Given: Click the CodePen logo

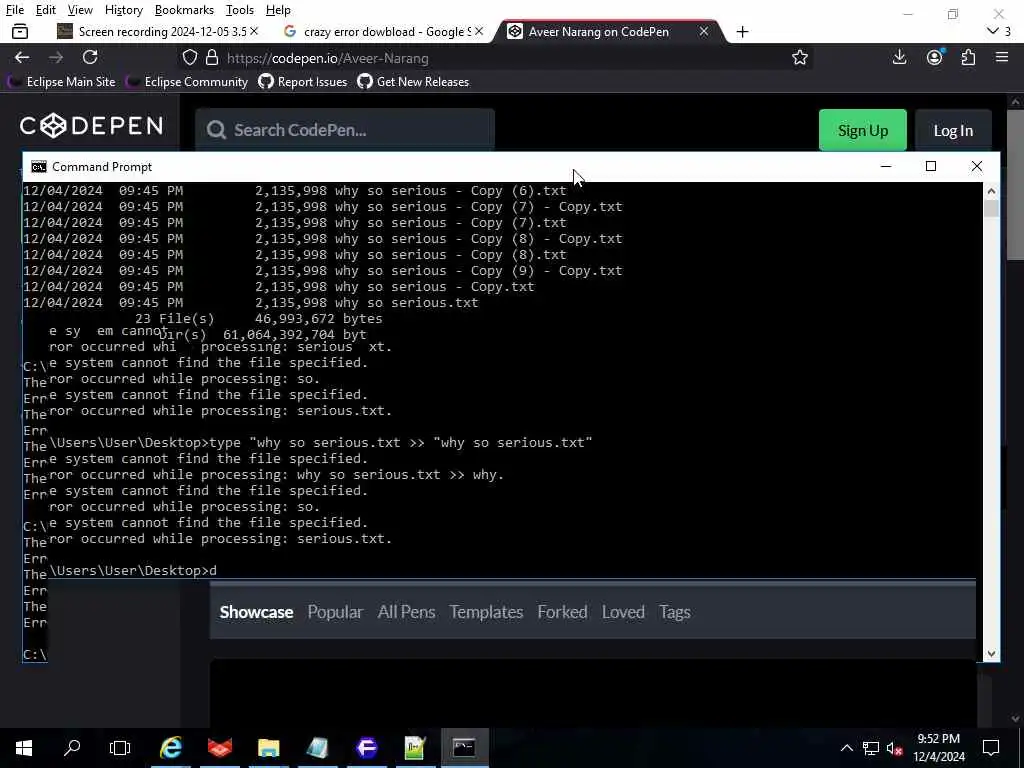Looking at the screenshot, I should (91, 125).
